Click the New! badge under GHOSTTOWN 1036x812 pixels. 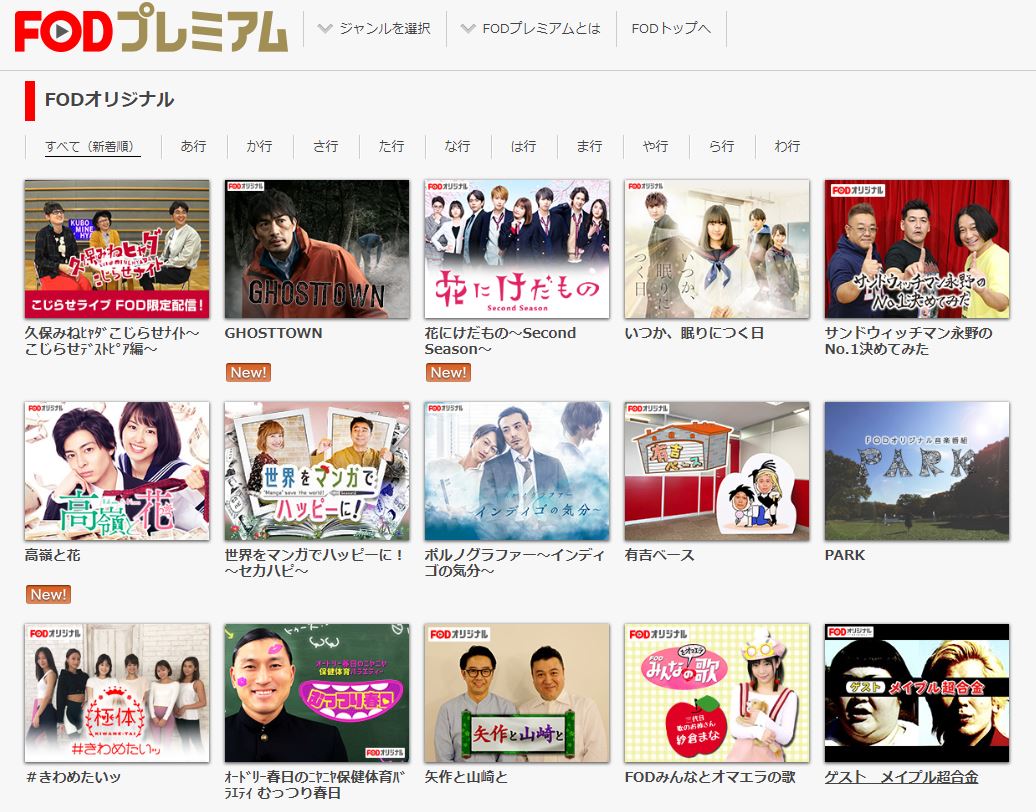[248, 373]
